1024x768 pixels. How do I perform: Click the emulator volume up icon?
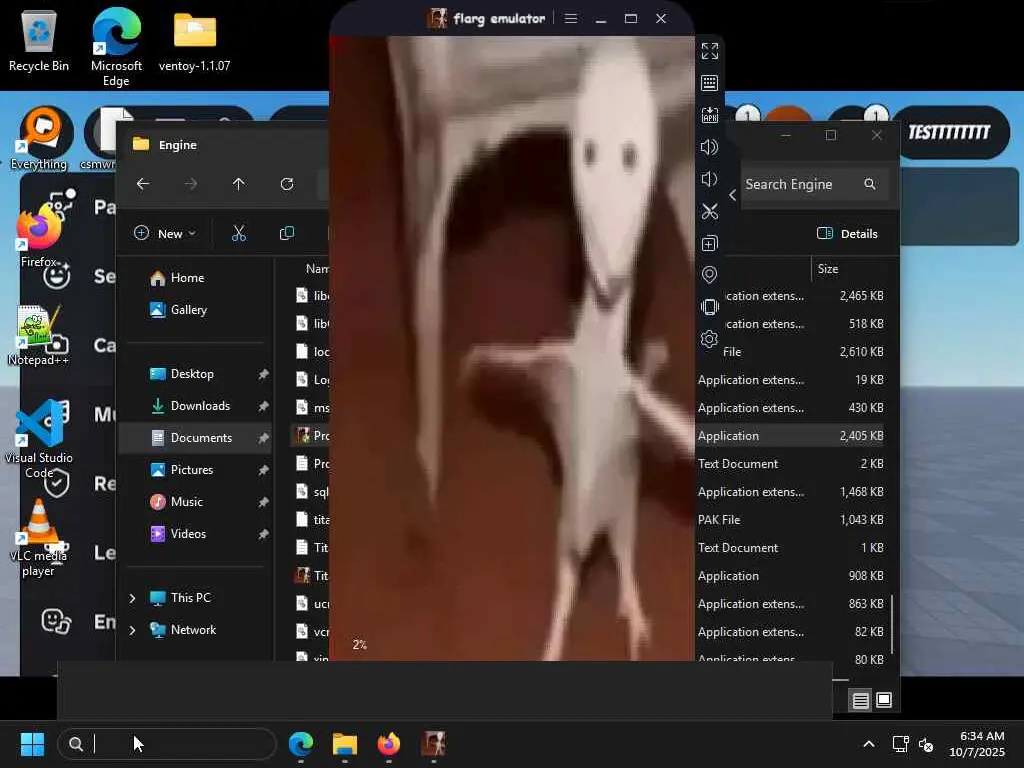click(709, 147)
